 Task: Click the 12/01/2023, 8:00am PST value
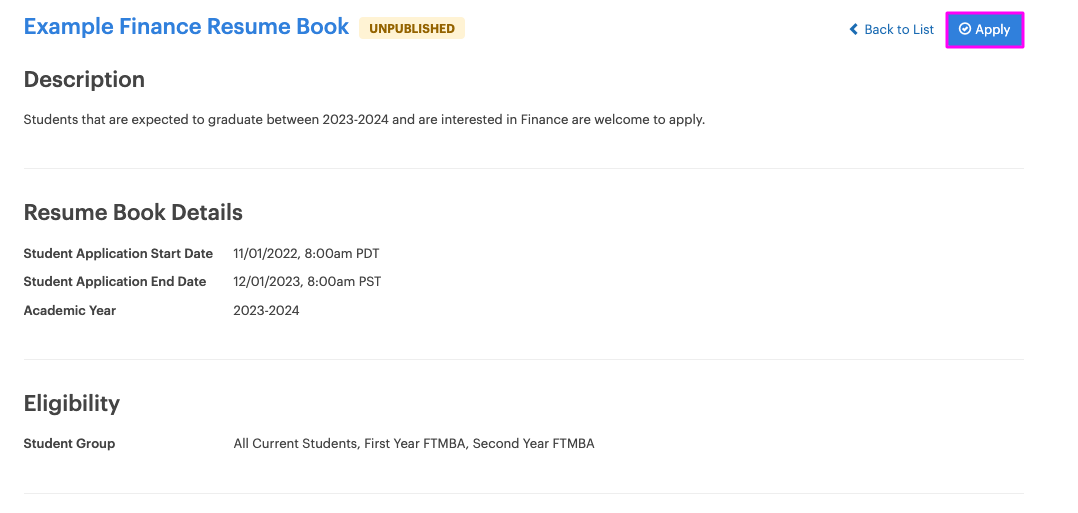[x=307, y=282]
